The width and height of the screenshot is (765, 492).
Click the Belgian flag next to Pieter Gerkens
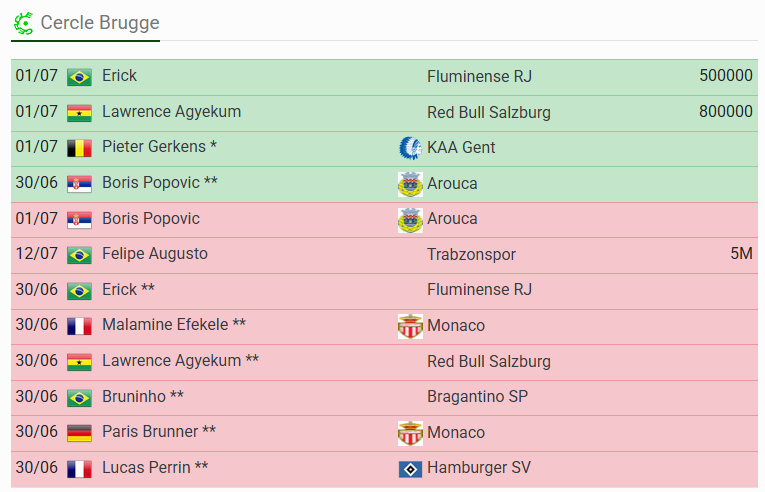tap(79, 148)
